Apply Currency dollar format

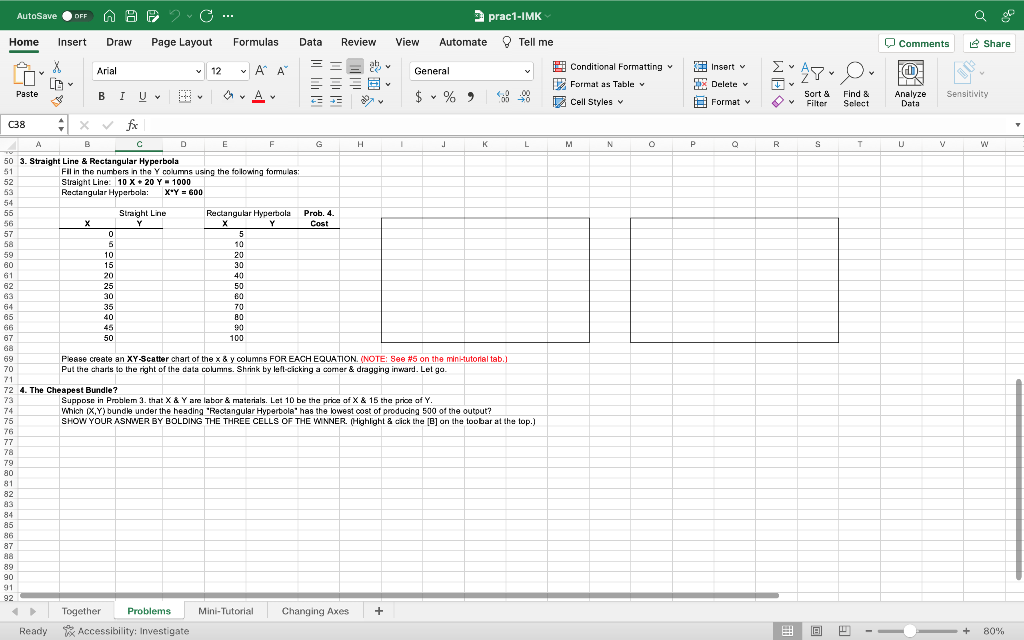click(419, 97)
